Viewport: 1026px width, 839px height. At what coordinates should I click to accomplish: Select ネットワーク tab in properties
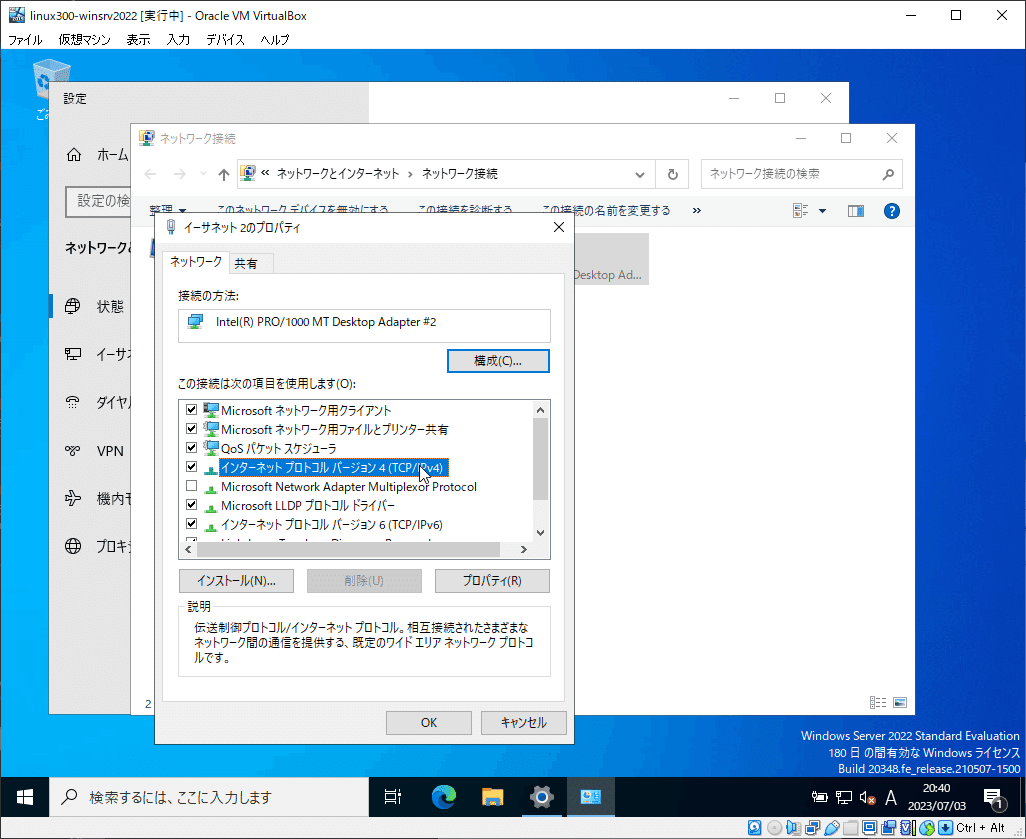(x=196, y=262)
